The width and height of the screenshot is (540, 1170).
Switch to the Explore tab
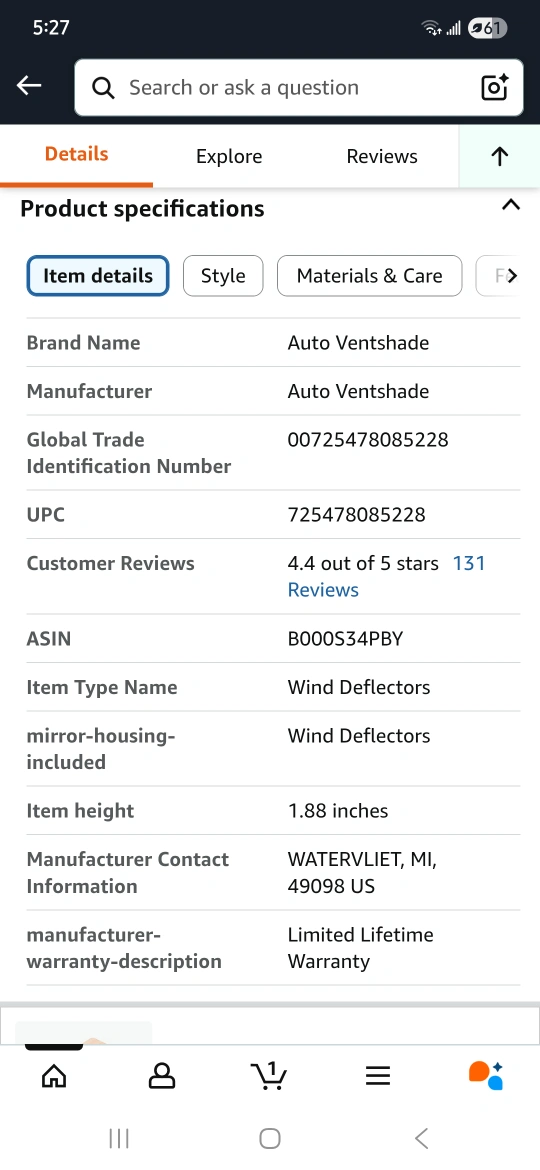[229, 156]
